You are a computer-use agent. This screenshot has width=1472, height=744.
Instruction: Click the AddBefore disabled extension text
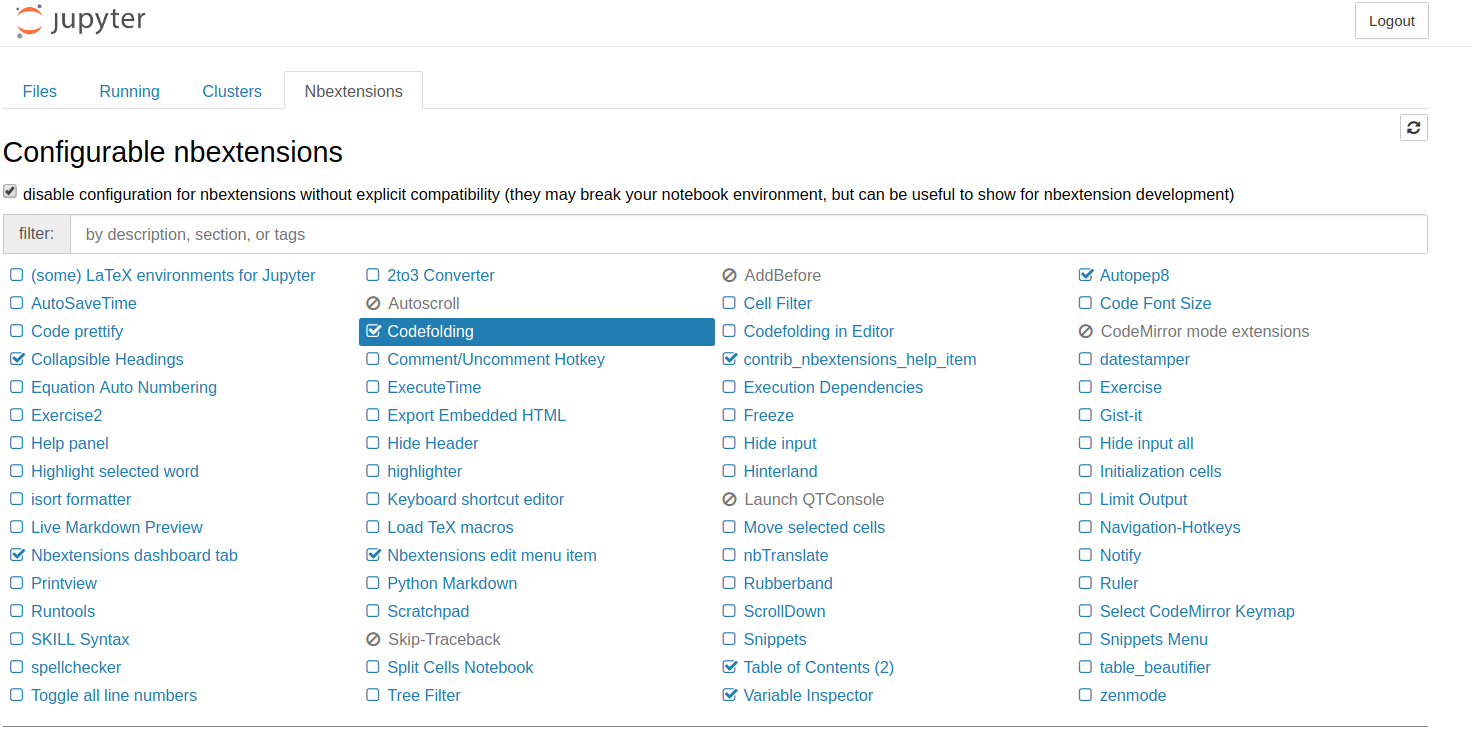coord(783,275)
